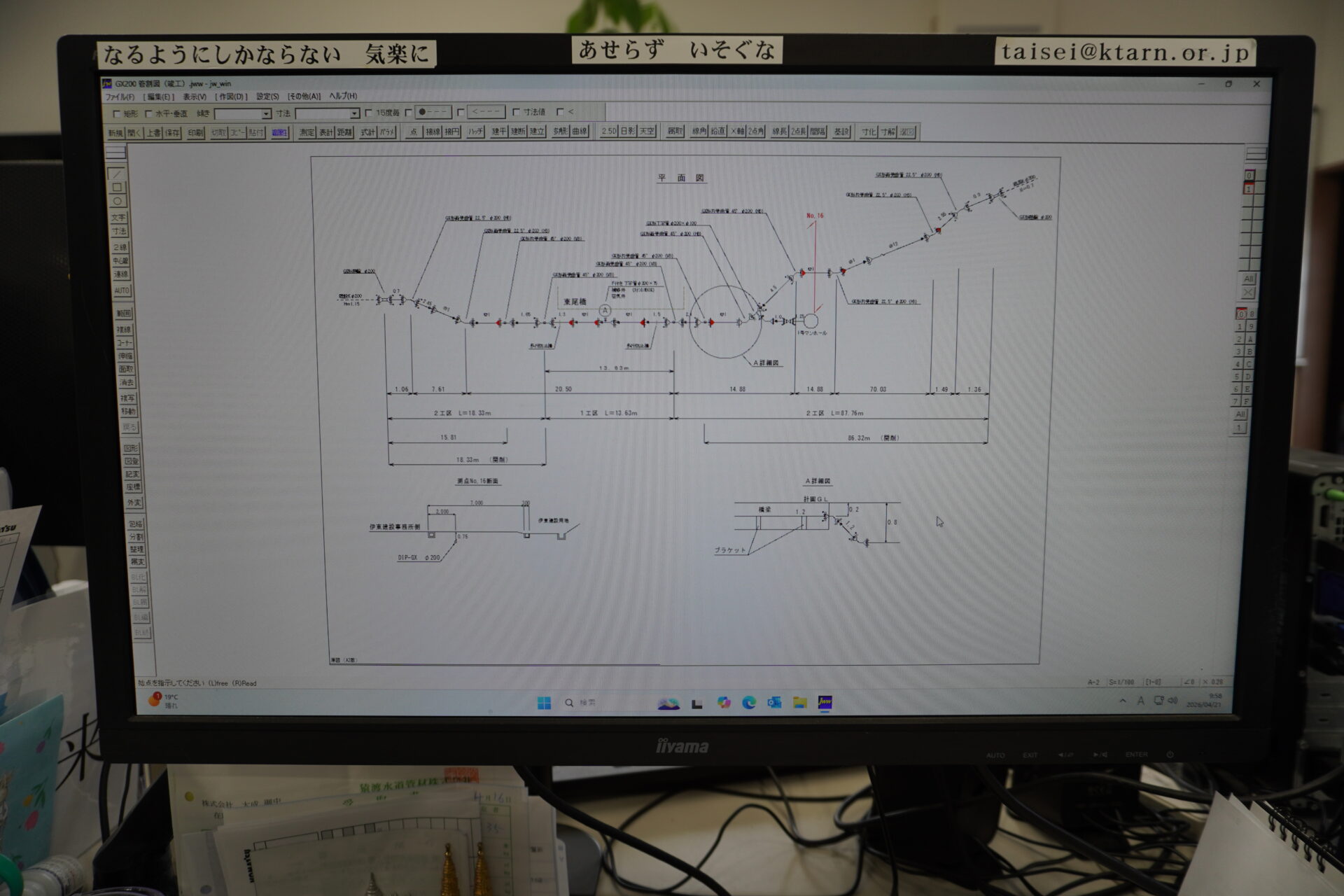1344x896 pixels.
Task: Open Jw_cad icon in Windows taskbar
Action: pyautogui.click(x=825, y=702)
